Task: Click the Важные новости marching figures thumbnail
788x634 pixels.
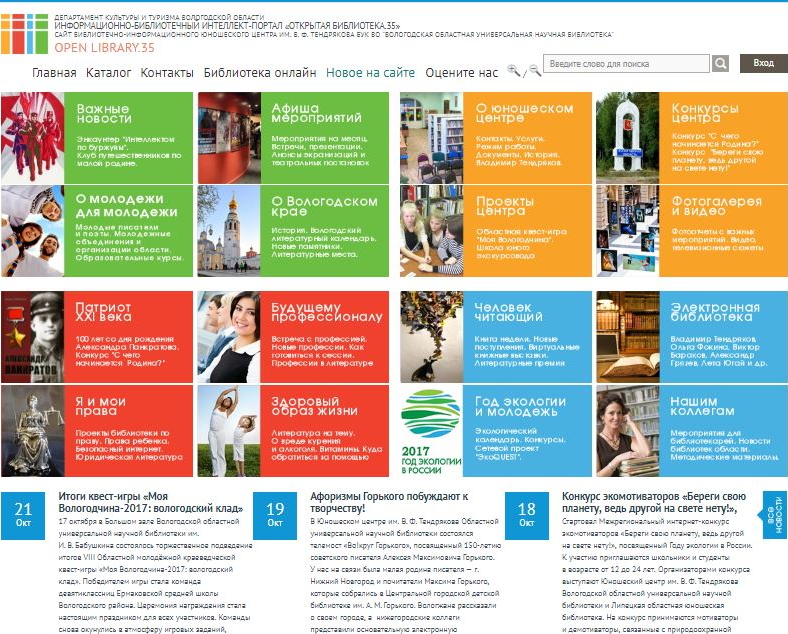Action: [x=33, y=138]
